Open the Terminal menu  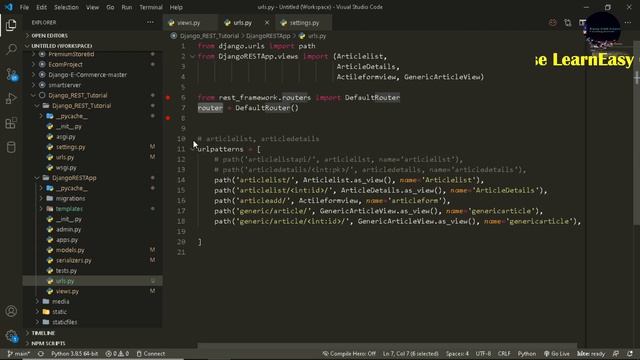click(x=151, y=7)
